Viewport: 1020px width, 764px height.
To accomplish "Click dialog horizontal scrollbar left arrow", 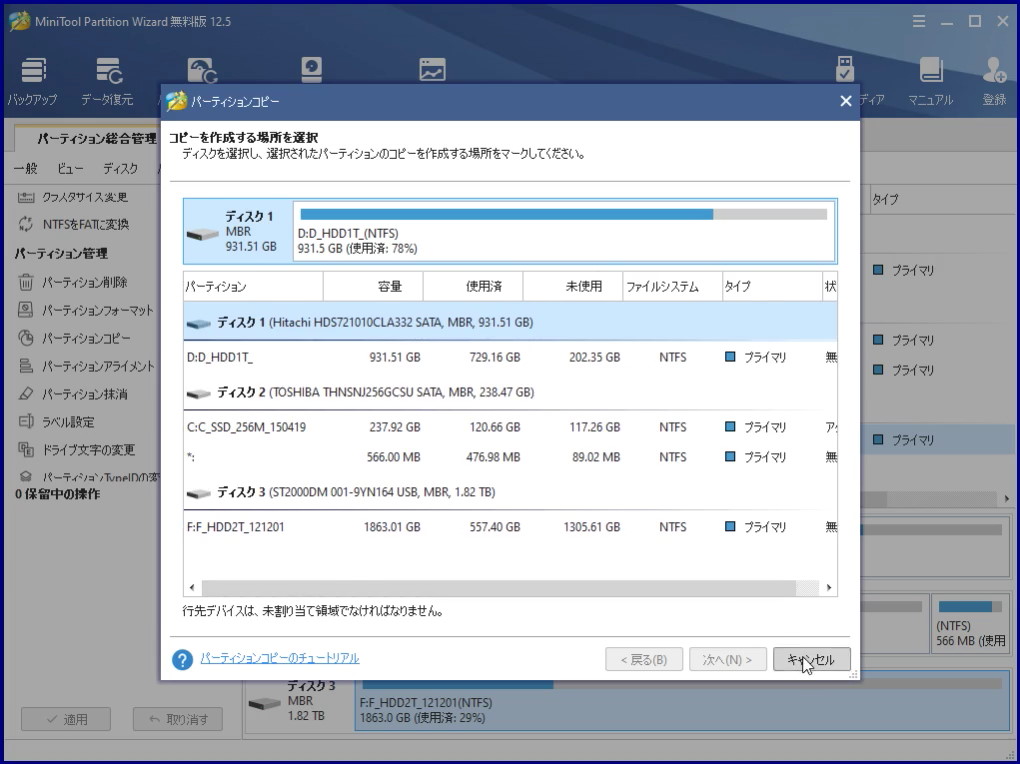I will 191,587.
